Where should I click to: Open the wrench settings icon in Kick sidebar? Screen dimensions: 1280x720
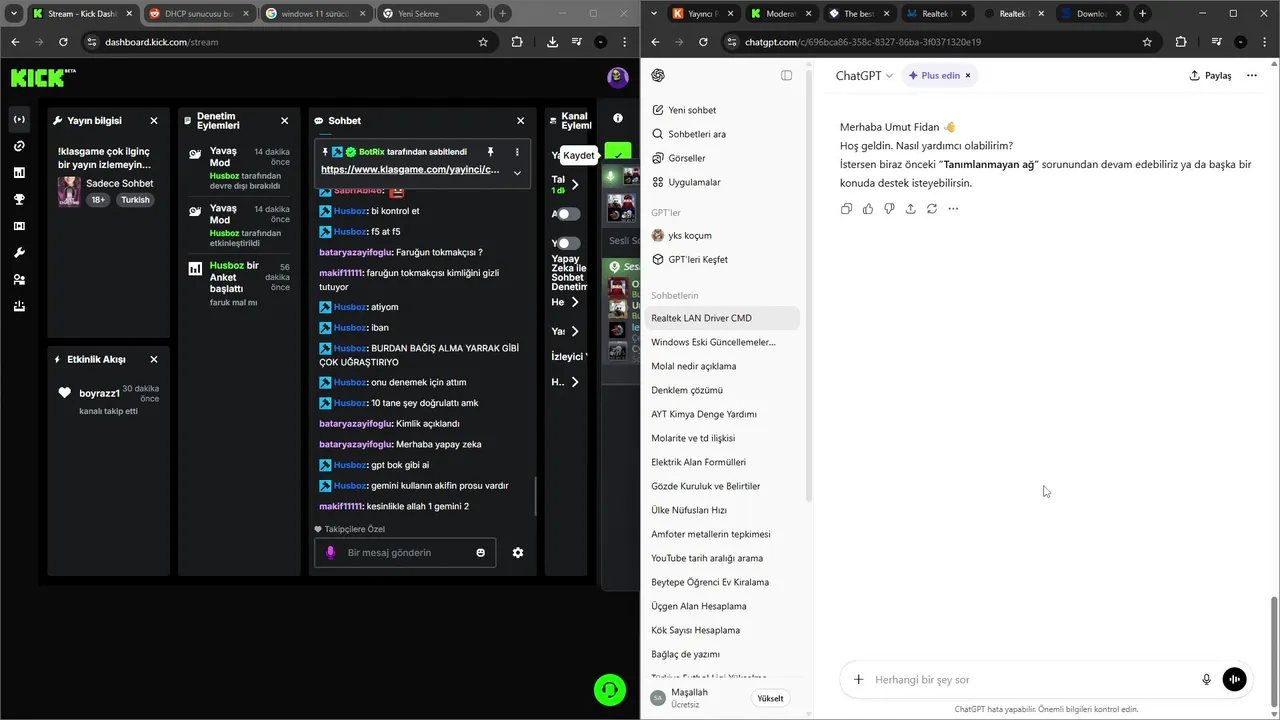[19, 253]
